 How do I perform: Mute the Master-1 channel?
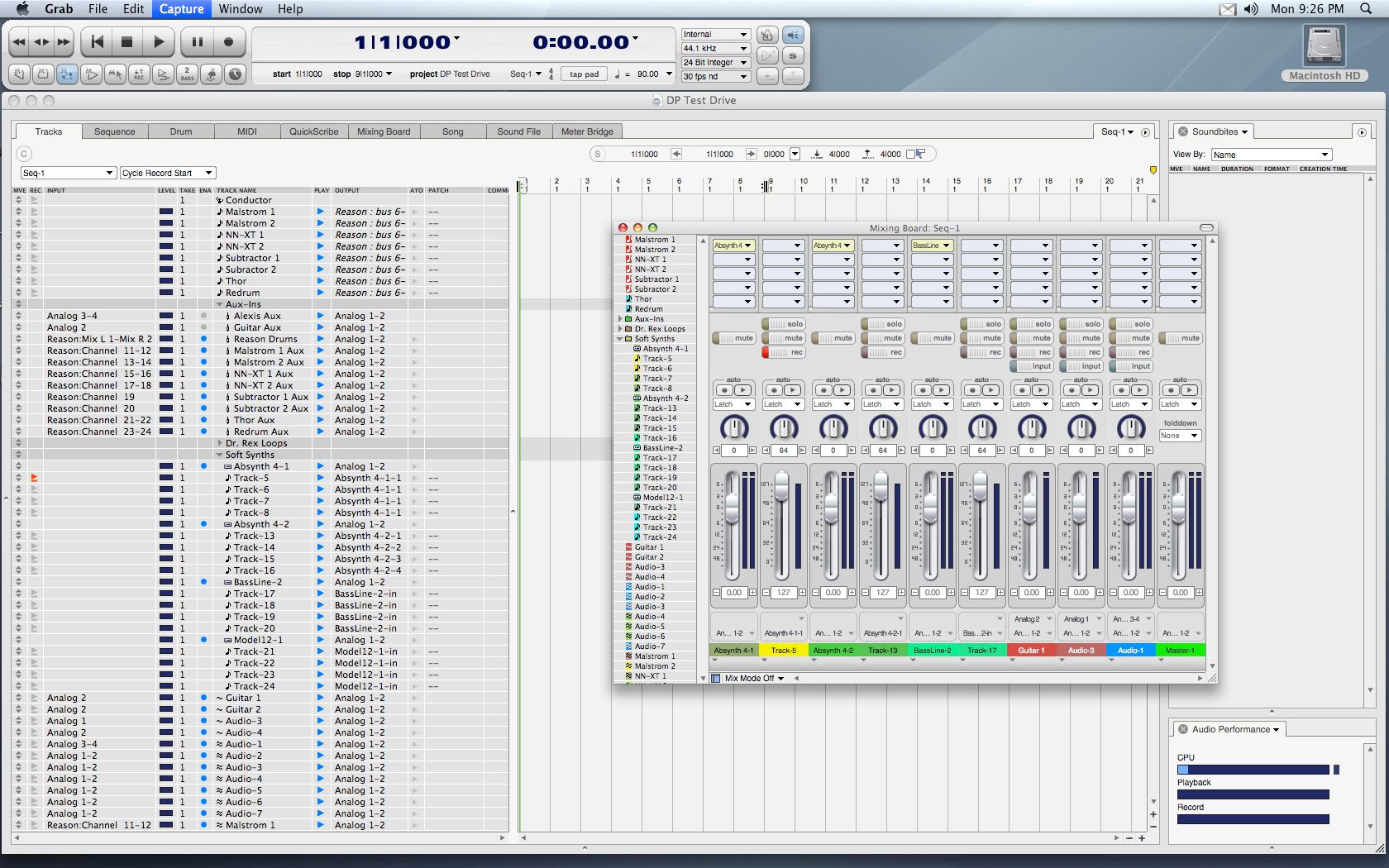tap(1181, 338)
